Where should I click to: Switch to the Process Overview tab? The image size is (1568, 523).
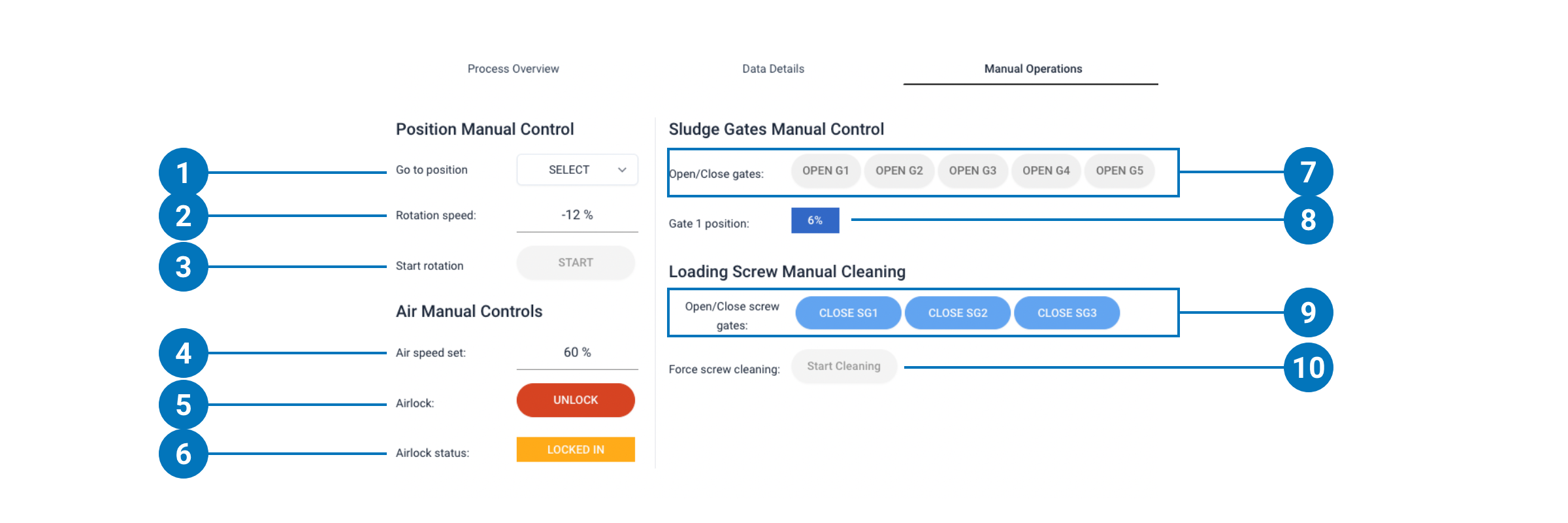tap(513, 69)
